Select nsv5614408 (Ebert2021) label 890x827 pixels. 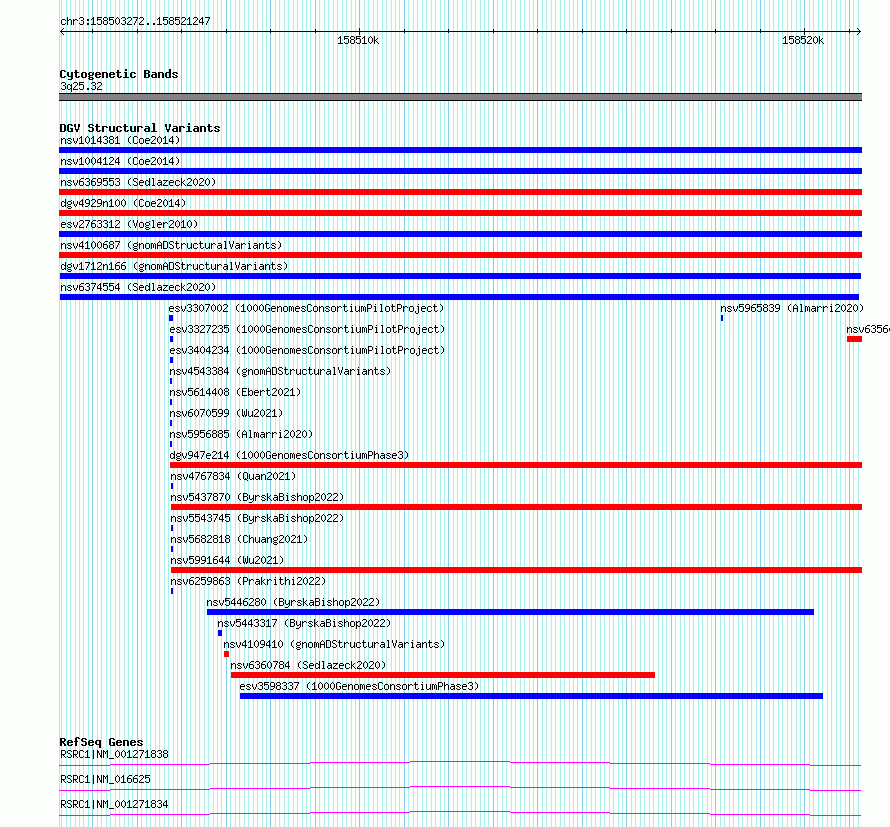(235, 392)
